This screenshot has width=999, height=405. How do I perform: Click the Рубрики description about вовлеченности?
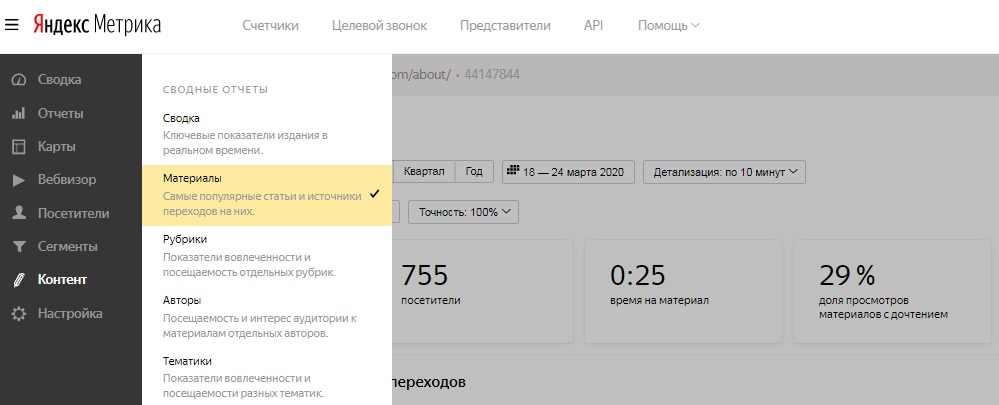pyautogui.click(x=249, y=265)
